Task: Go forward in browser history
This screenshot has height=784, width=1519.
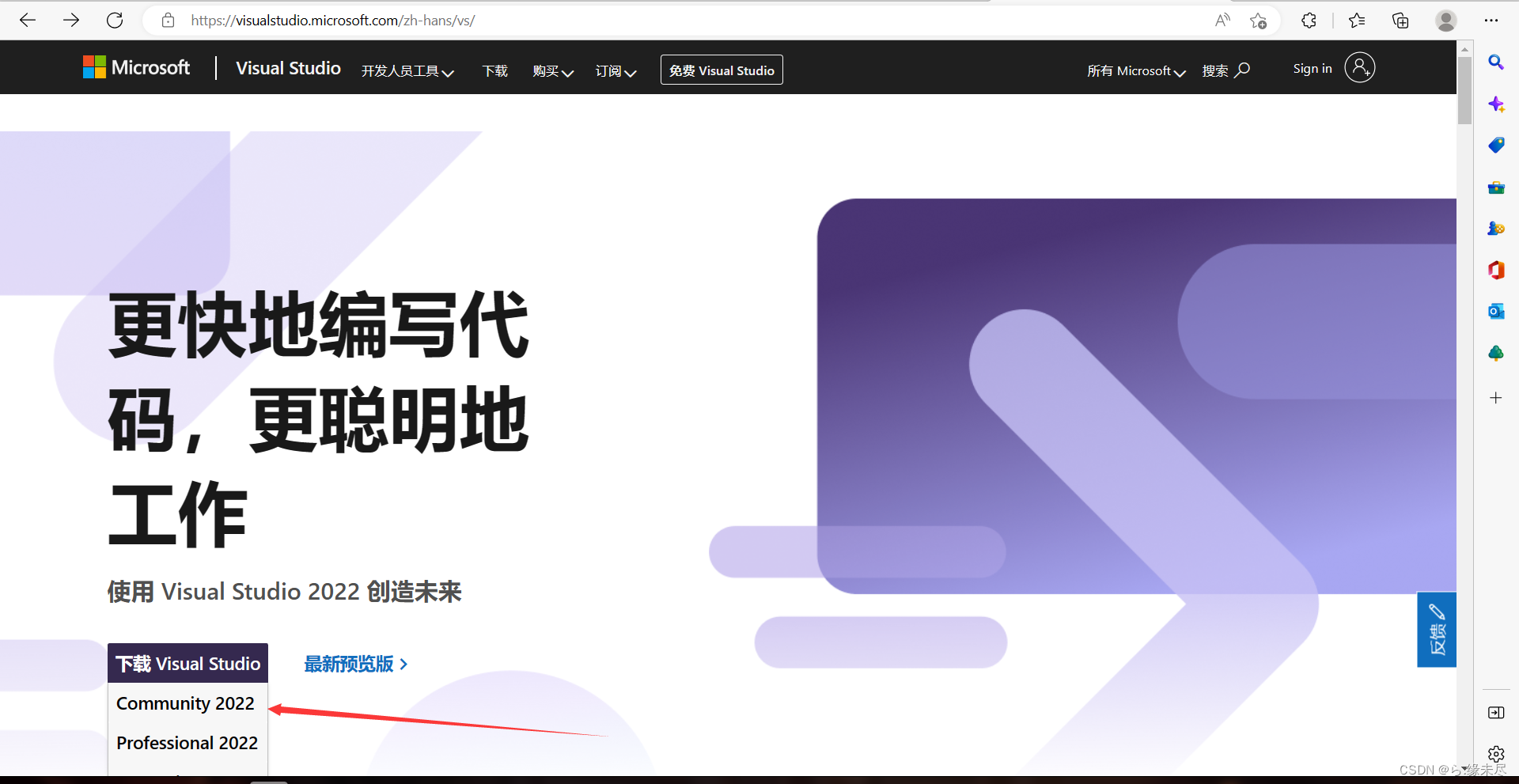Action: click(x=71, y=21)
